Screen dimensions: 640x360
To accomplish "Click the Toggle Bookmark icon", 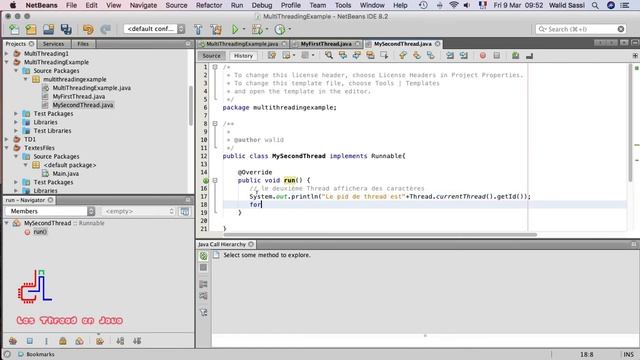I will point(431,56).
